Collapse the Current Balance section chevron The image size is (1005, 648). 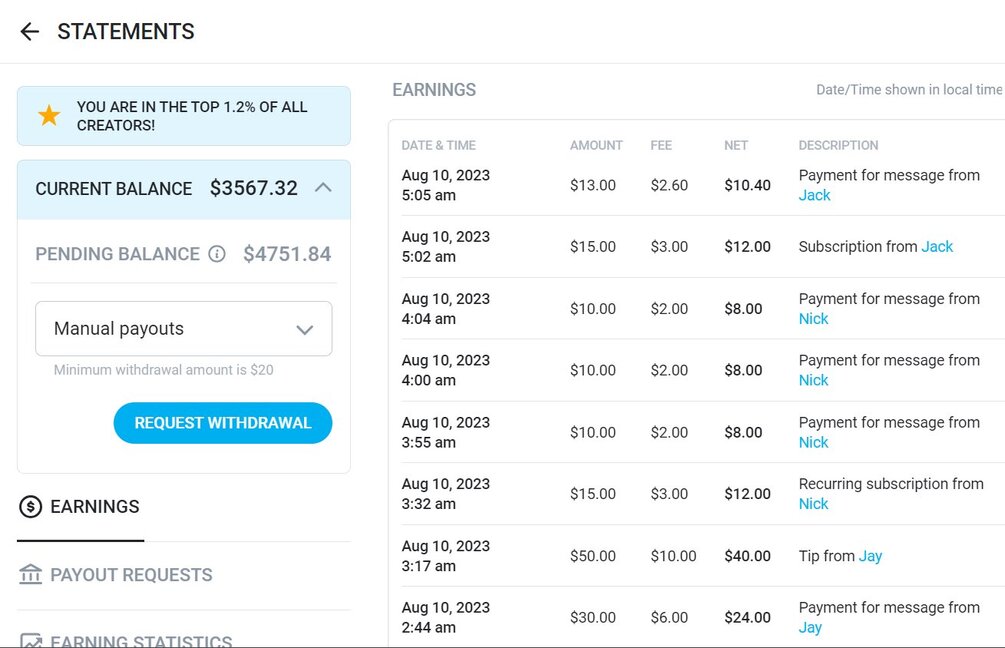pos(323,188)
